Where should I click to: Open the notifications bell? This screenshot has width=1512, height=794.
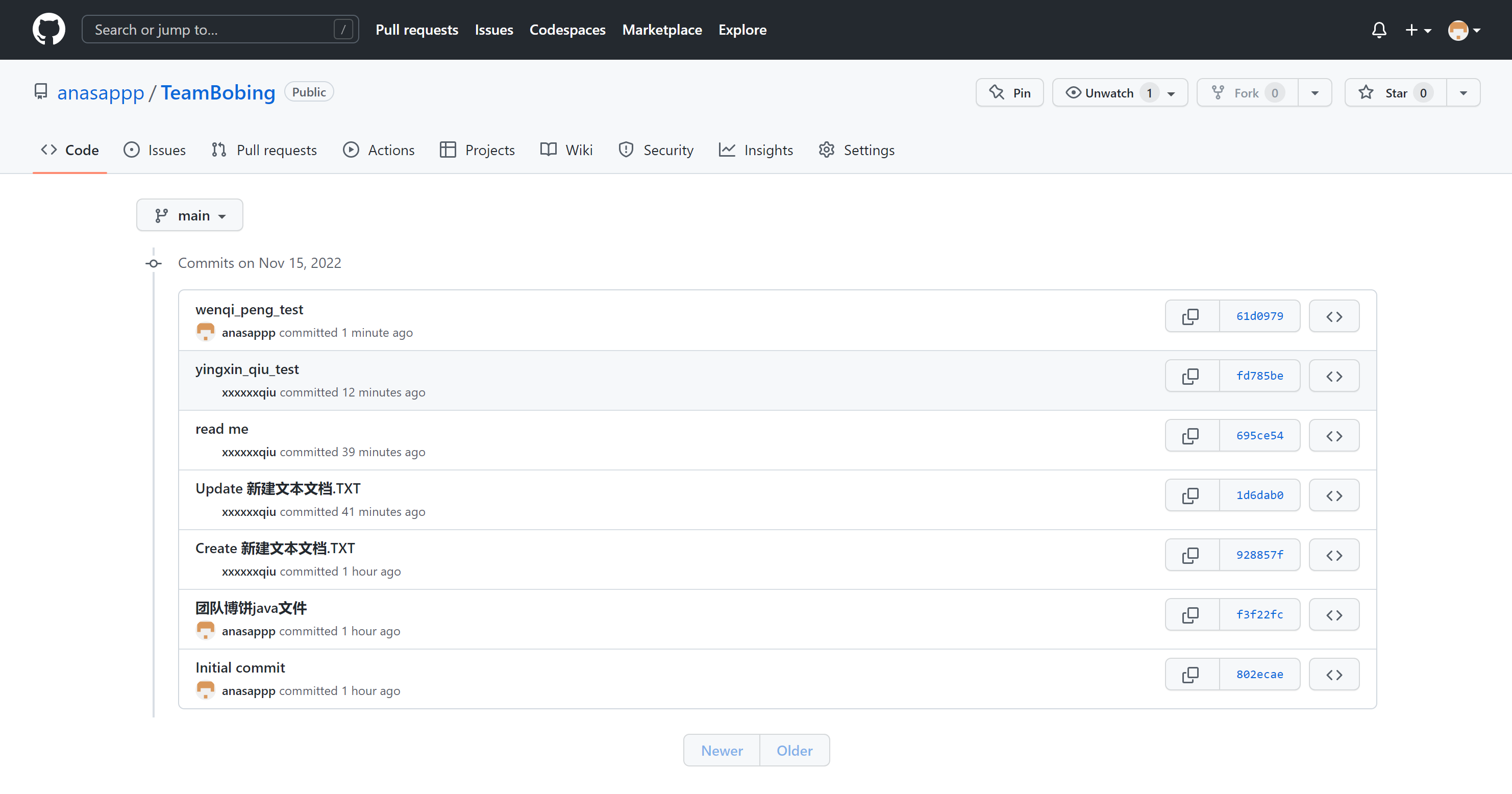(1379, 30)
